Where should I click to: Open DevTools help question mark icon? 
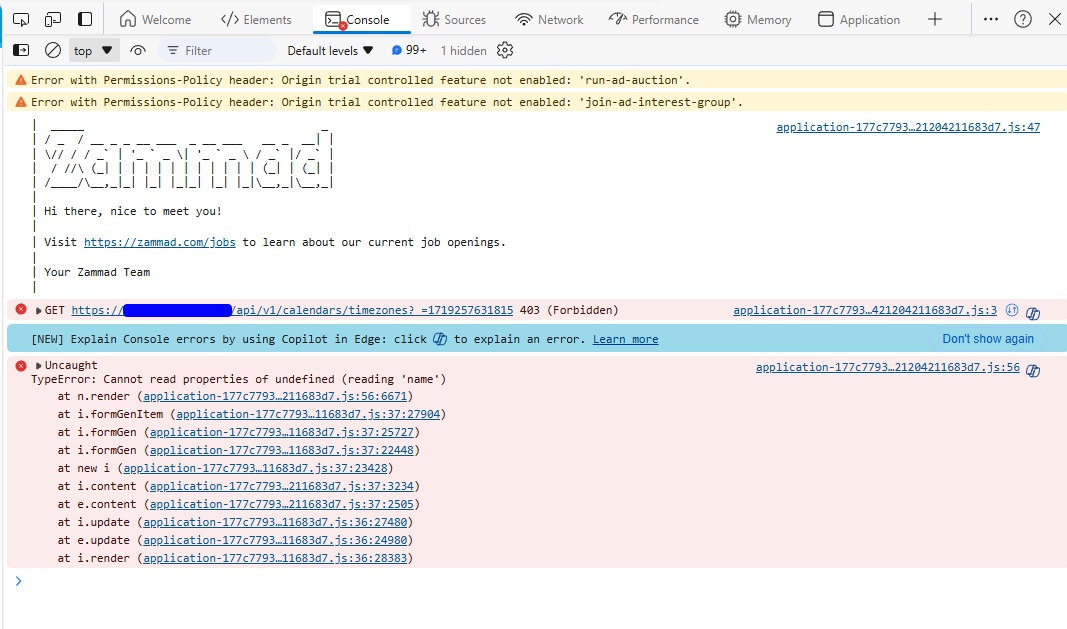point(1023,20)
